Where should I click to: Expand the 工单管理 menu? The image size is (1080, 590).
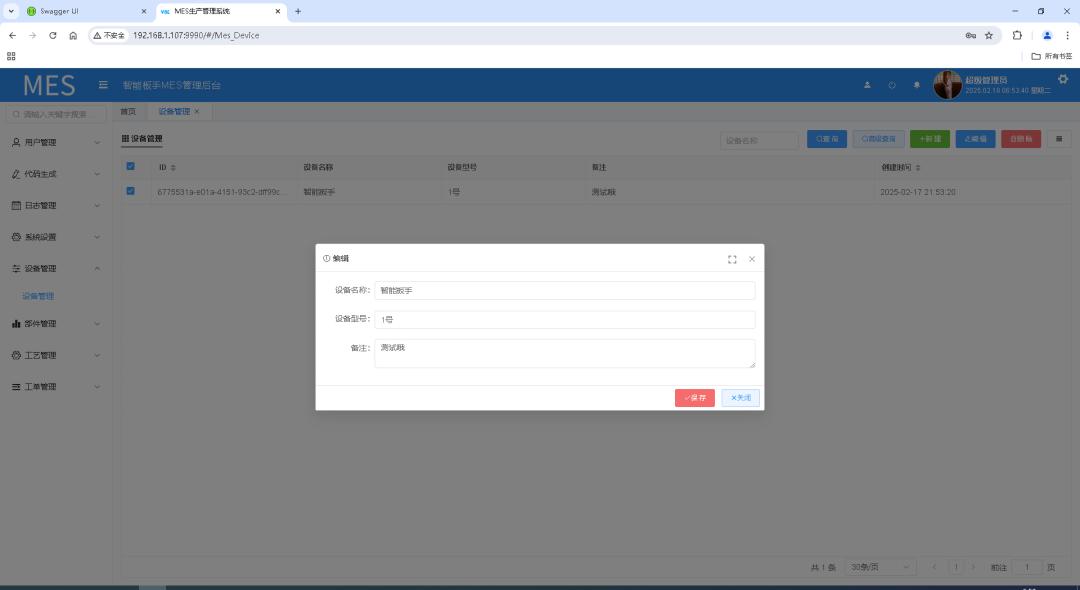point(56,387)
